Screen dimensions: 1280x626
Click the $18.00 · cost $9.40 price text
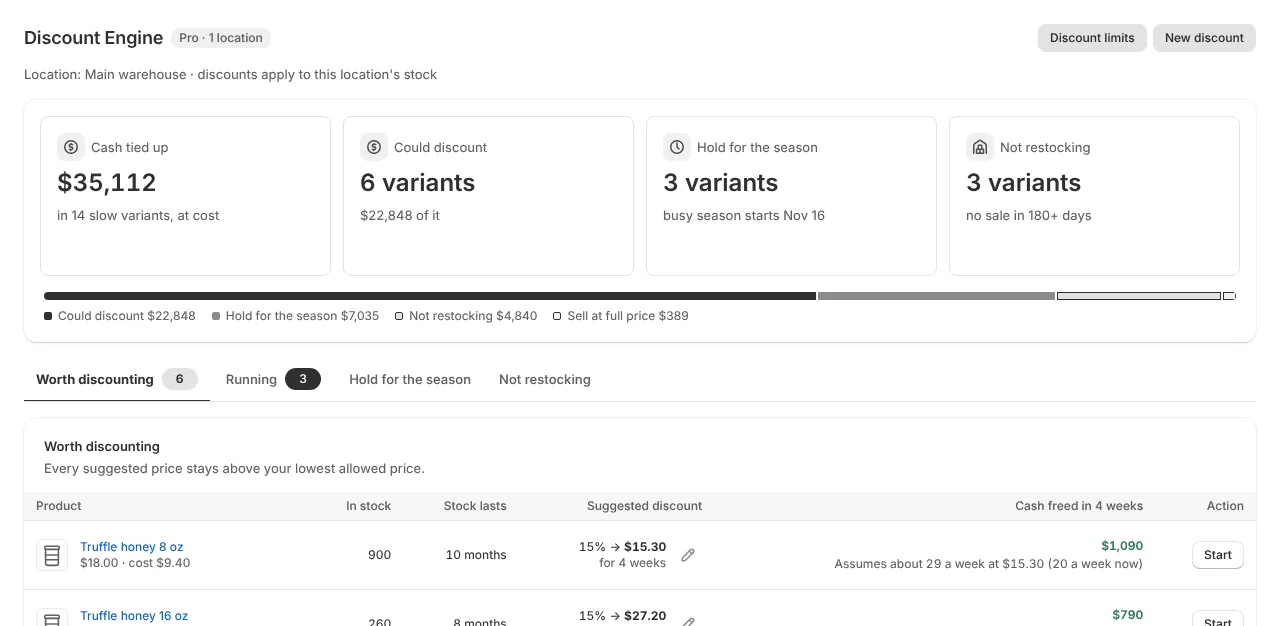point(135,563)
